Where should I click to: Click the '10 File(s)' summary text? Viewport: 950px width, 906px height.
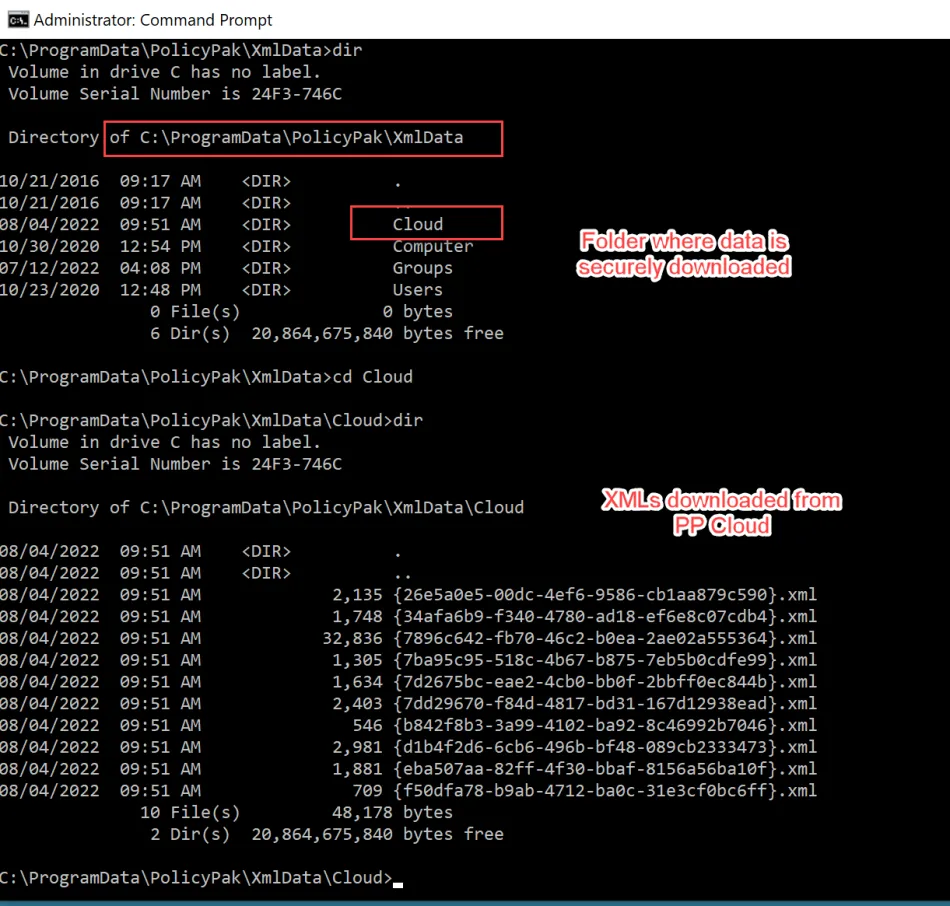pyautogui.click(x=190, y=813)
